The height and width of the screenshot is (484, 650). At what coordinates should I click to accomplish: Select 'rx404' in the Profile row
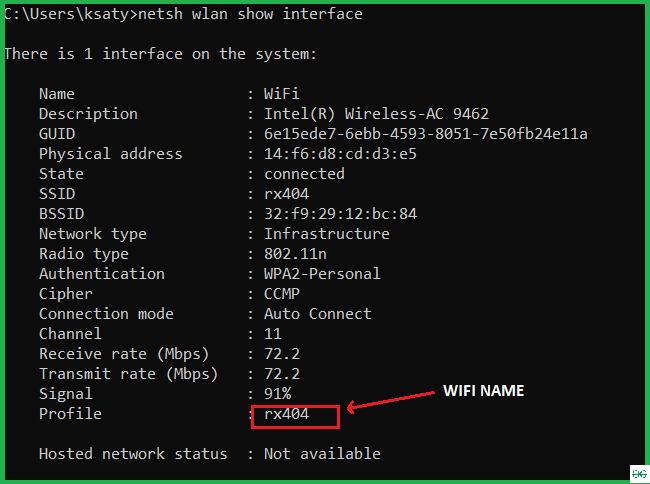click(x=286, y=414)
